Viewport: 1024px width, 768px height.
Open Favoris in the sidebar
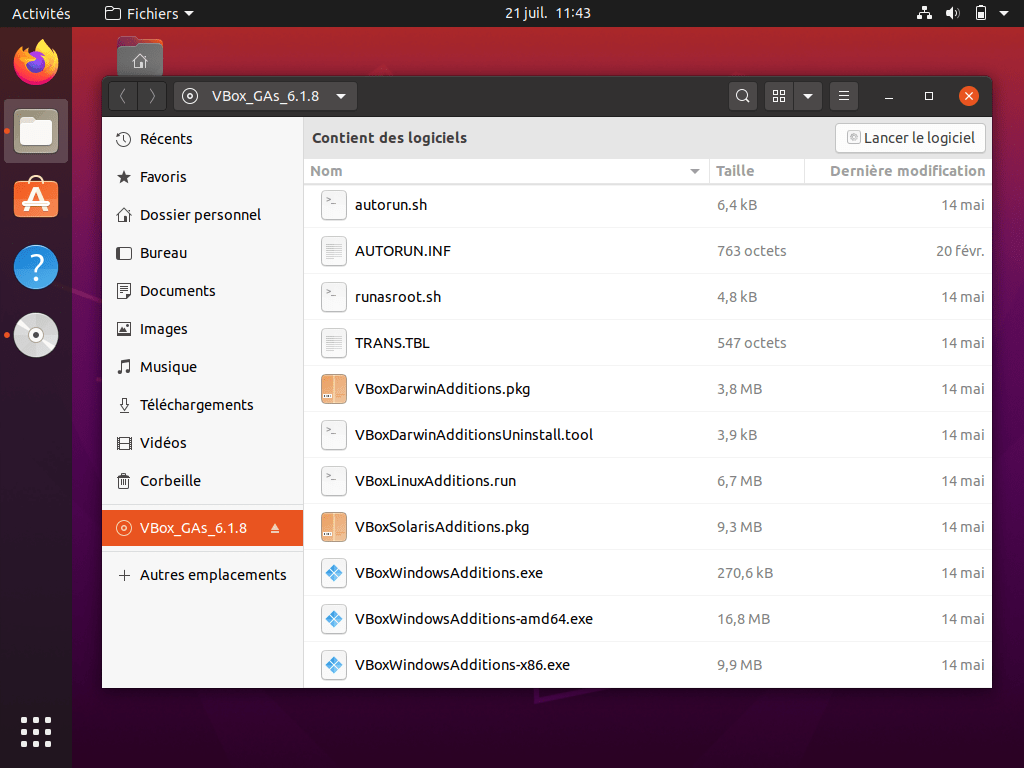[202, 177]
